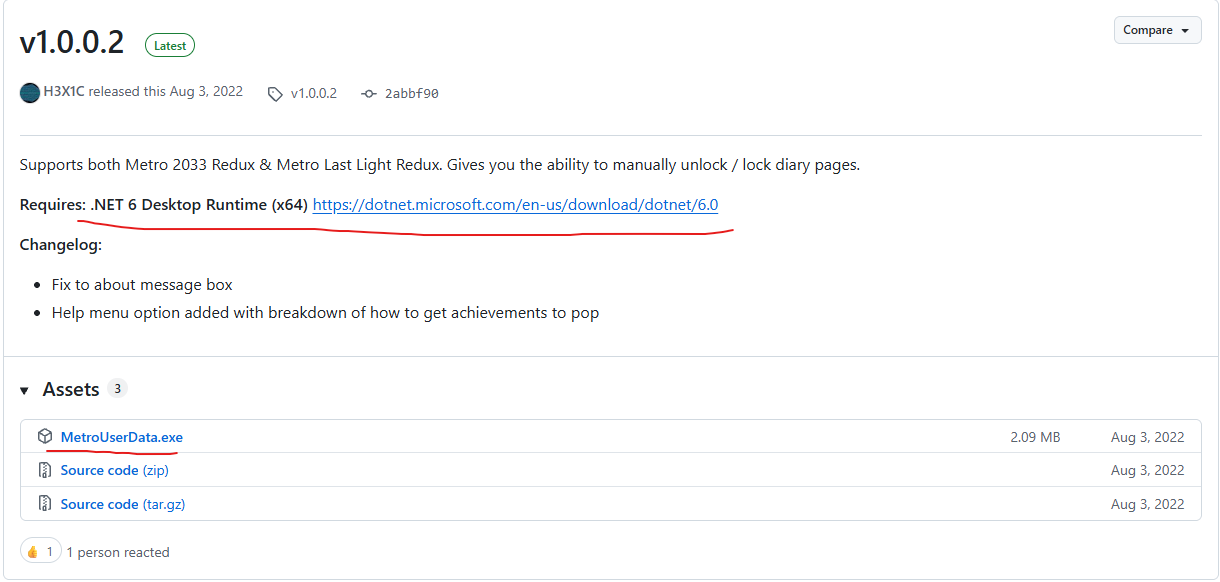The width and height of the screenshot is (1220, 582).
Task: Open the v1.0.0.2 tag link
Action: pos(314,93)
